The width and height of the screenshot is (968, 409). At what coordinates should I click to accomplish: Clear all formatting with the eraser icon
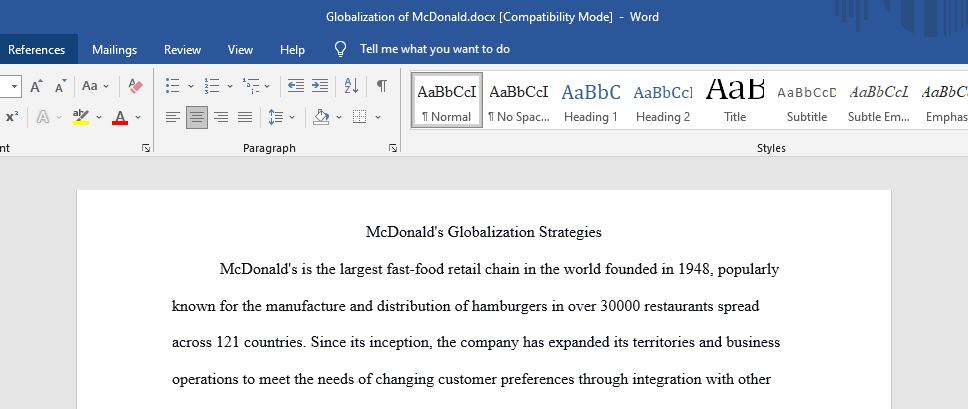(135, 86)
